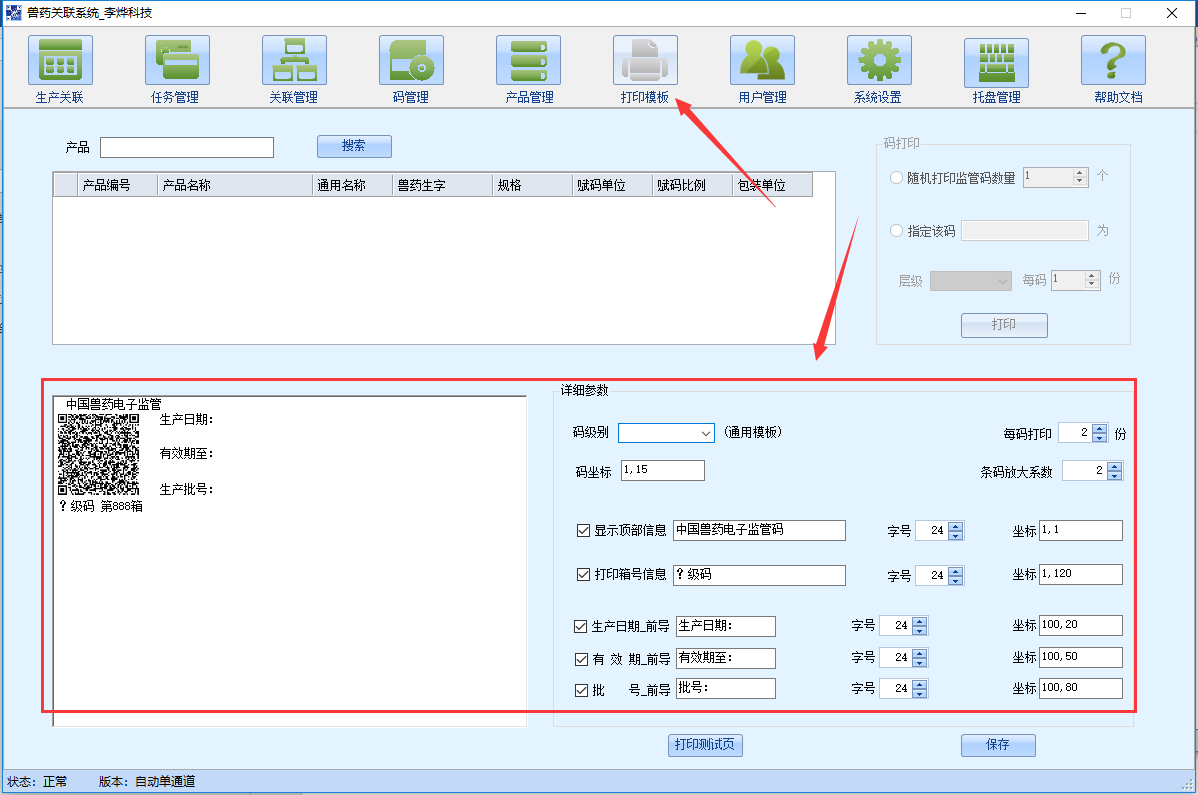
Task: Edit the 生产日期: prefix field
Action: pyautogui.click(x=726, y=626)
